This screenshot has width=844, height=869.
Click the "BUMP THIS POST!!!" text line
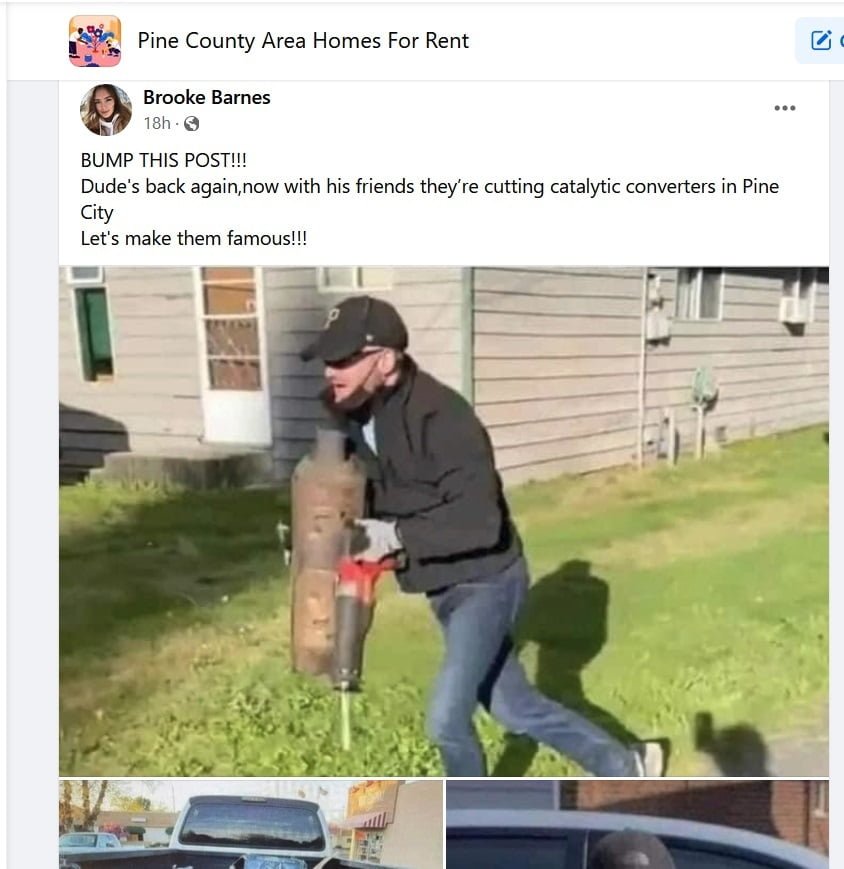[163, 160]
